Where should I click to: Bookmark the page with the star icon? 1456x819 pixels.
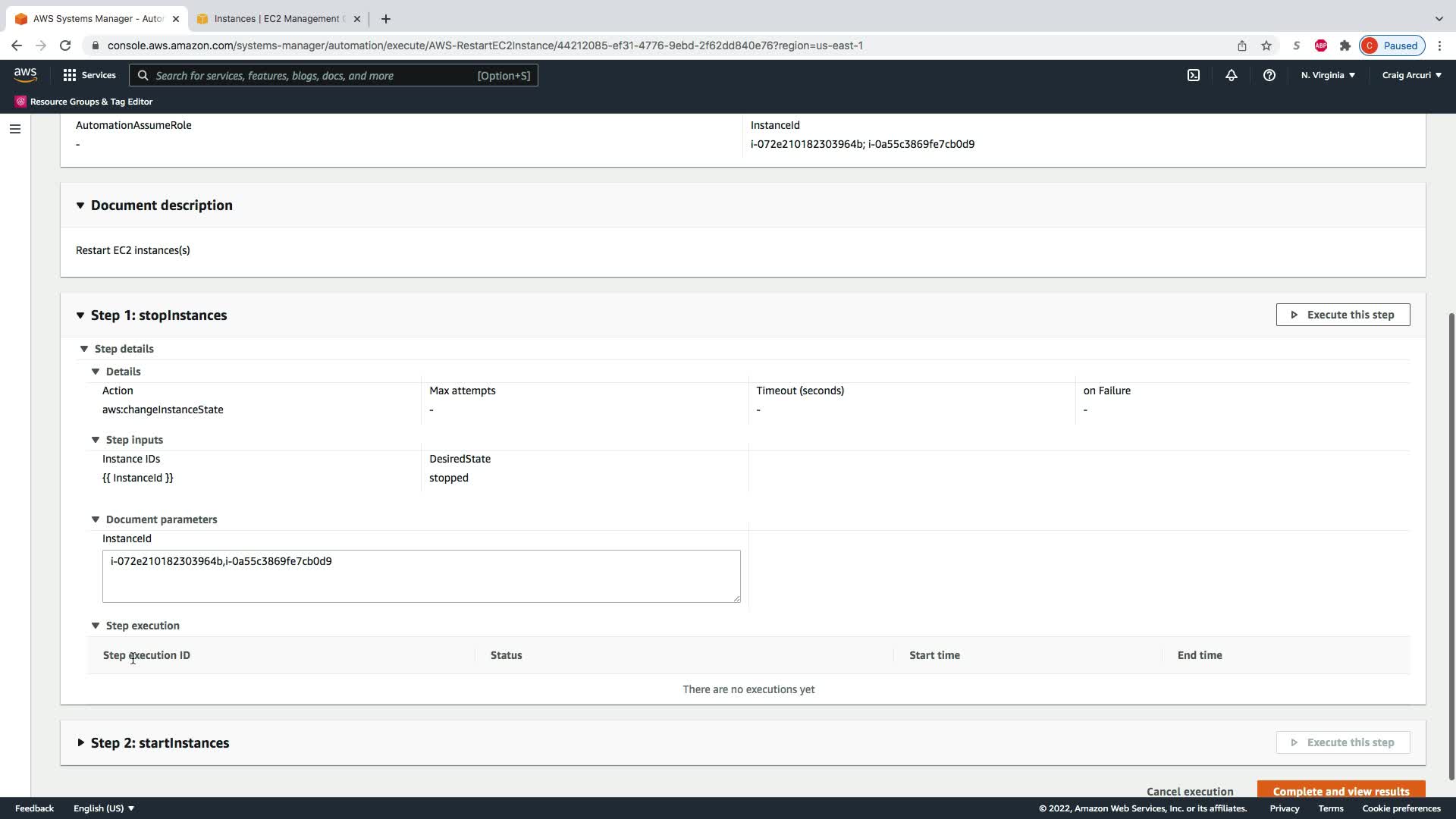pos(1266,45)
